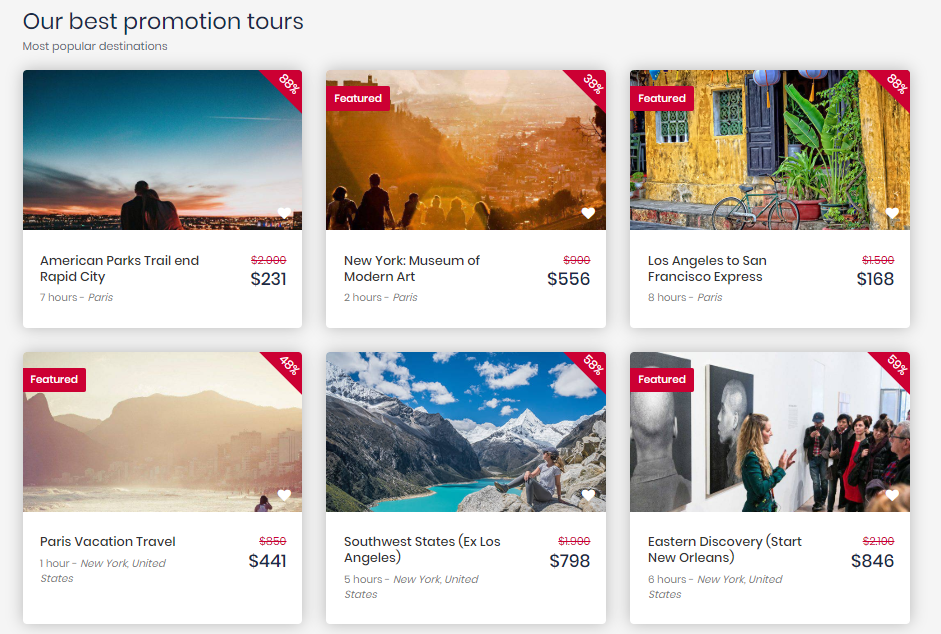Click the 88% discount ribbon on first tour
Screen dimensions: 941x634
coord(287,84)
